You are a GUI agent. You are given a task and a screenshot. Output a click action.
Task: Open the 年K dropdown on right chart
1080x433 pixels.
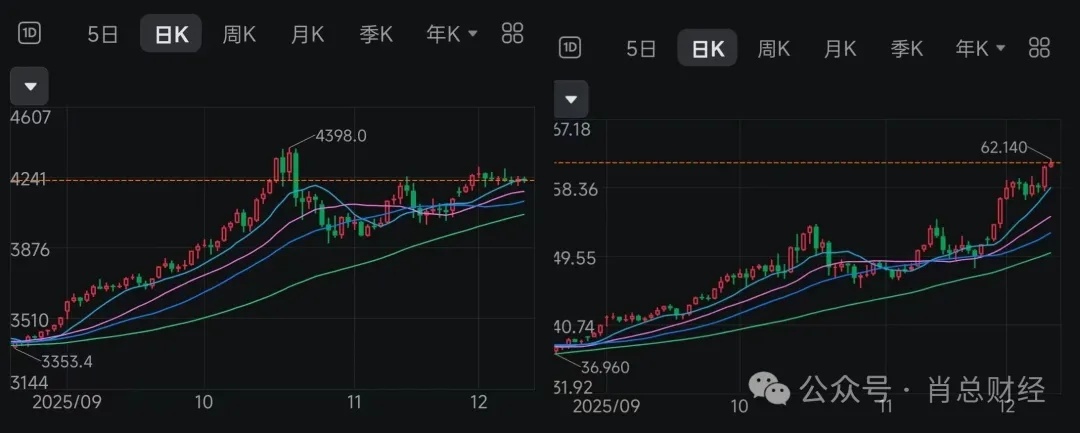[980, 47]
